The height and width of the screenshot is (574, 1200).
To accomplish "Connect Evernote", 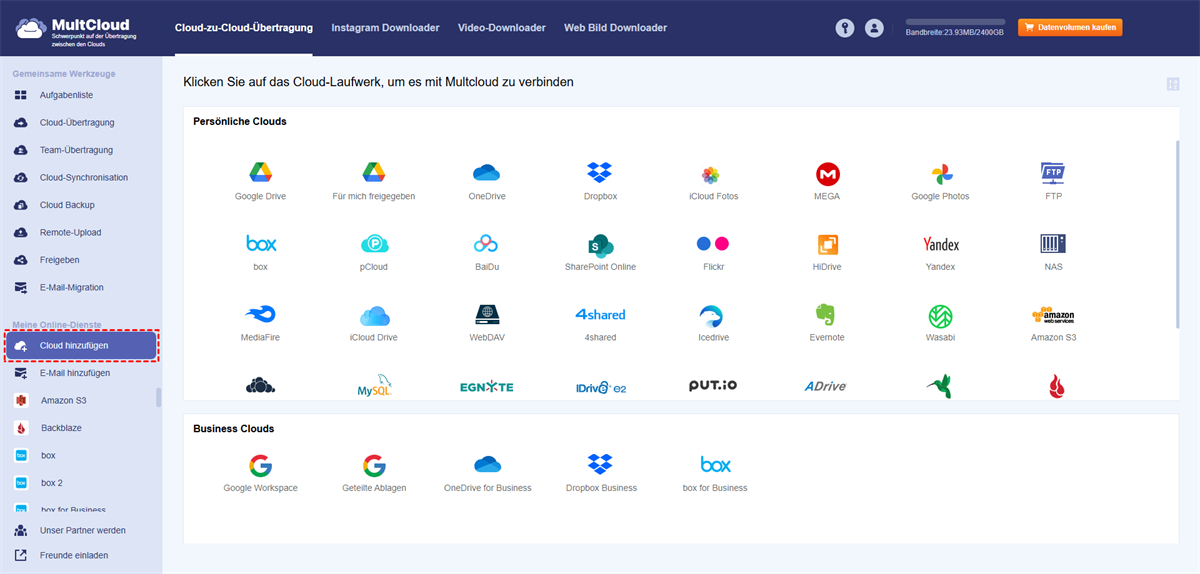I will [x=826, y=315].
